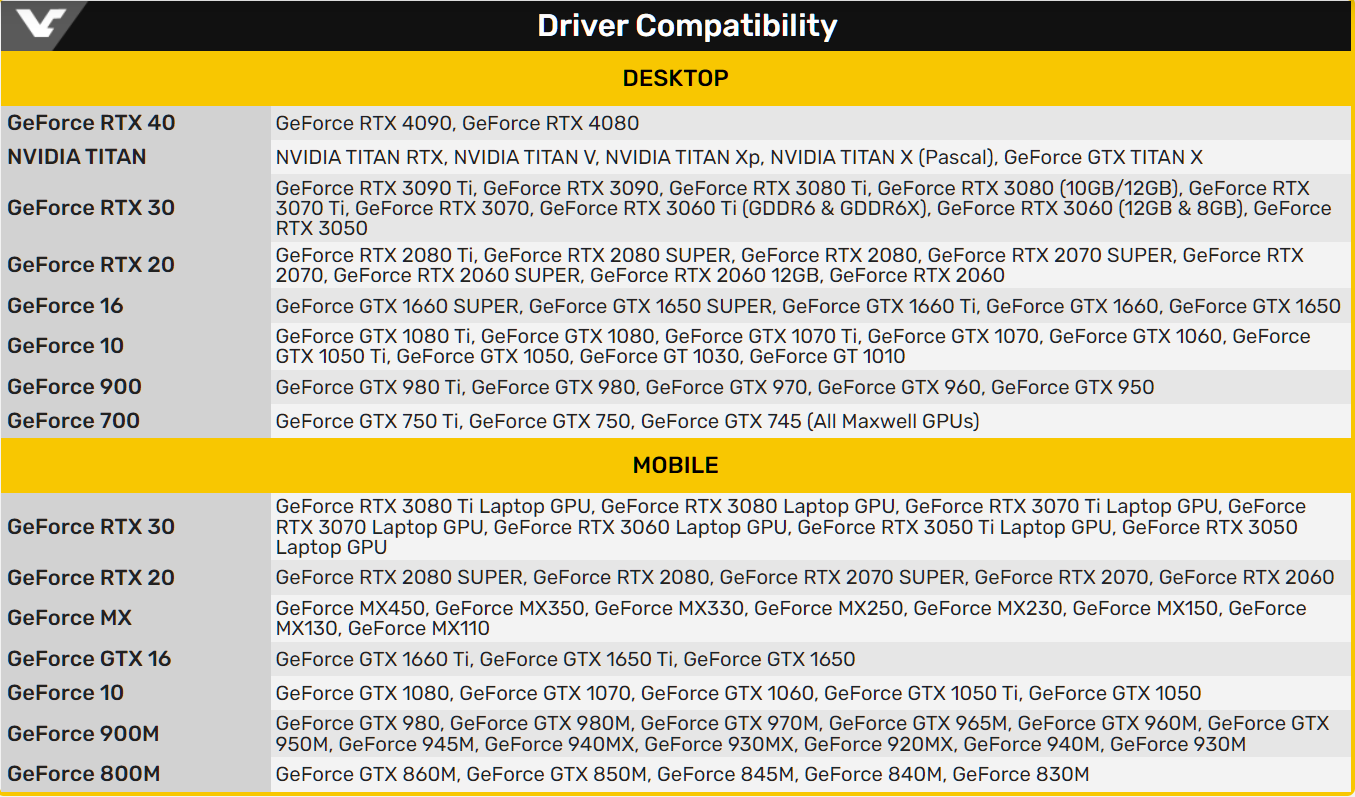Click "GeForce RTX 3050 Ti Laptop GPU" entry
Image resolution: width=1355 pixels, height=797 pixels.
tap(954, 527)
